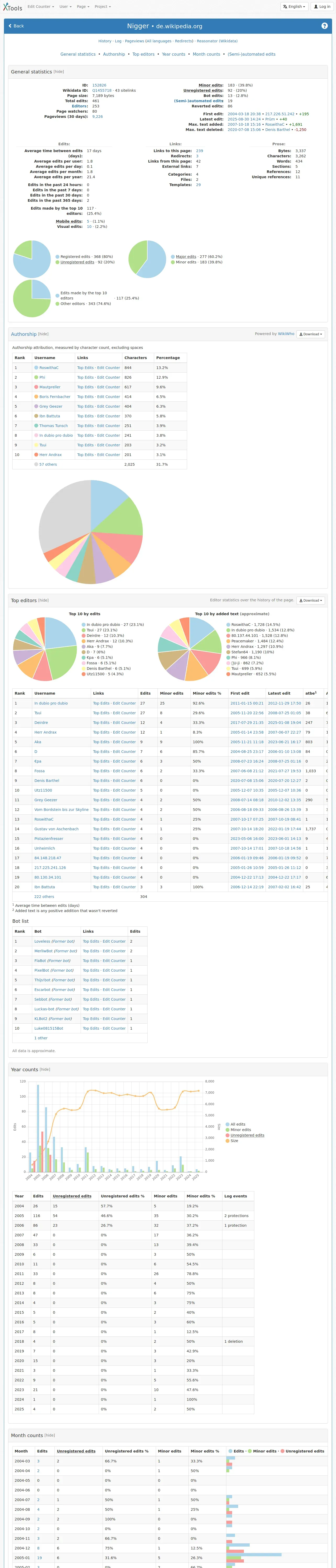This screenshot has height=1568, width=336.
Task: Open the de.wikipedia.org link in the header
Action: [179, 26]
